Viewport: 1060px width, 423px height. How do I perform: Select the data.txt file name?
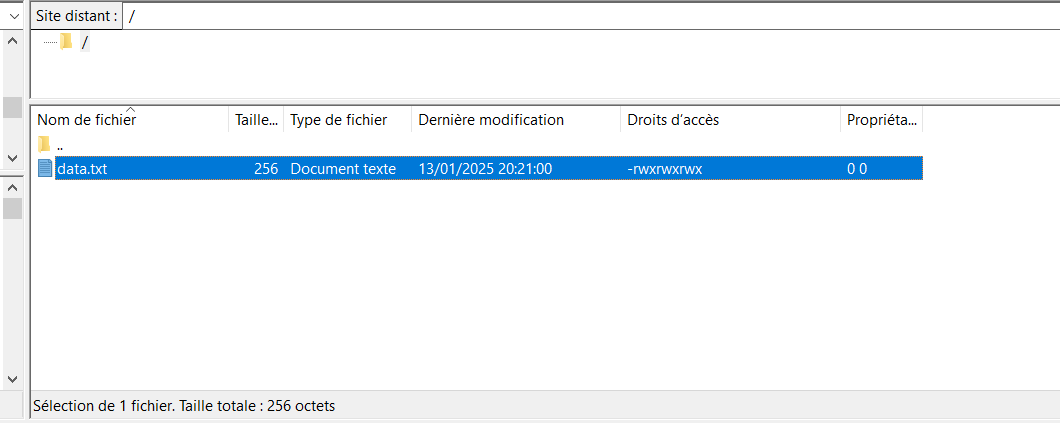point(82,169)
